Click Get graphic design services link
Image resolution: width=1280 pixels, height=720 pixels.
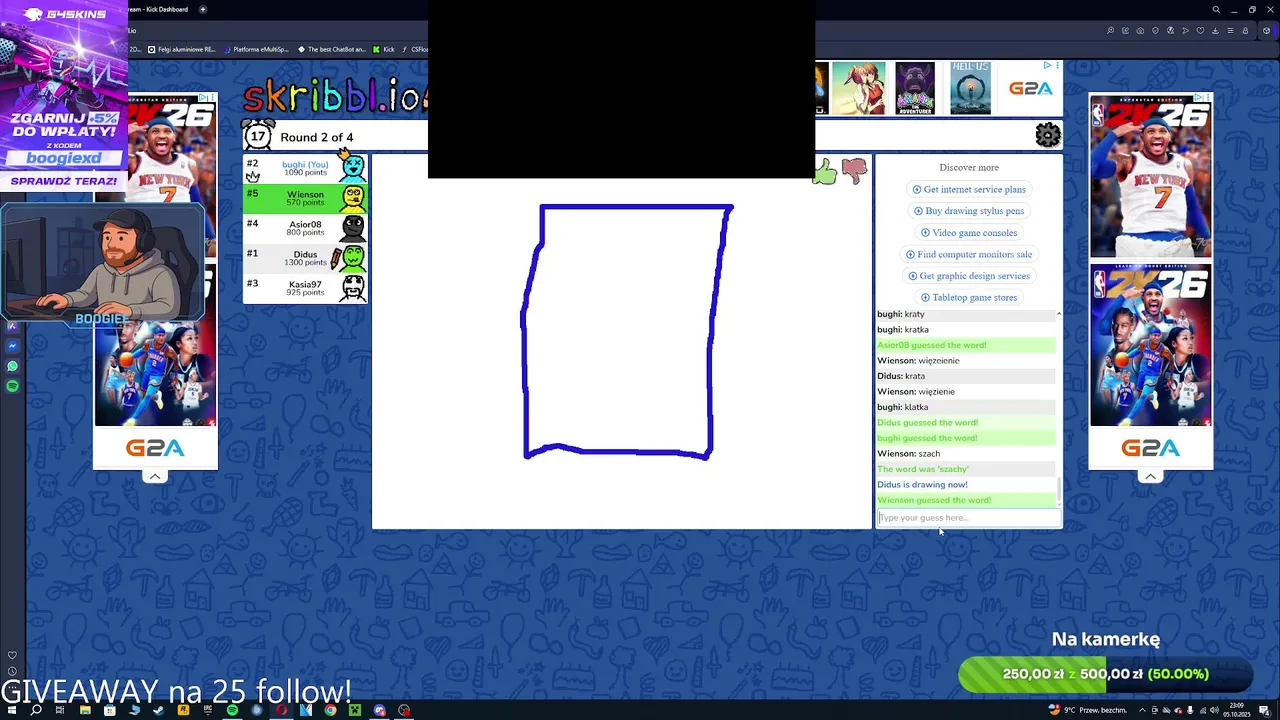(968, 276)
